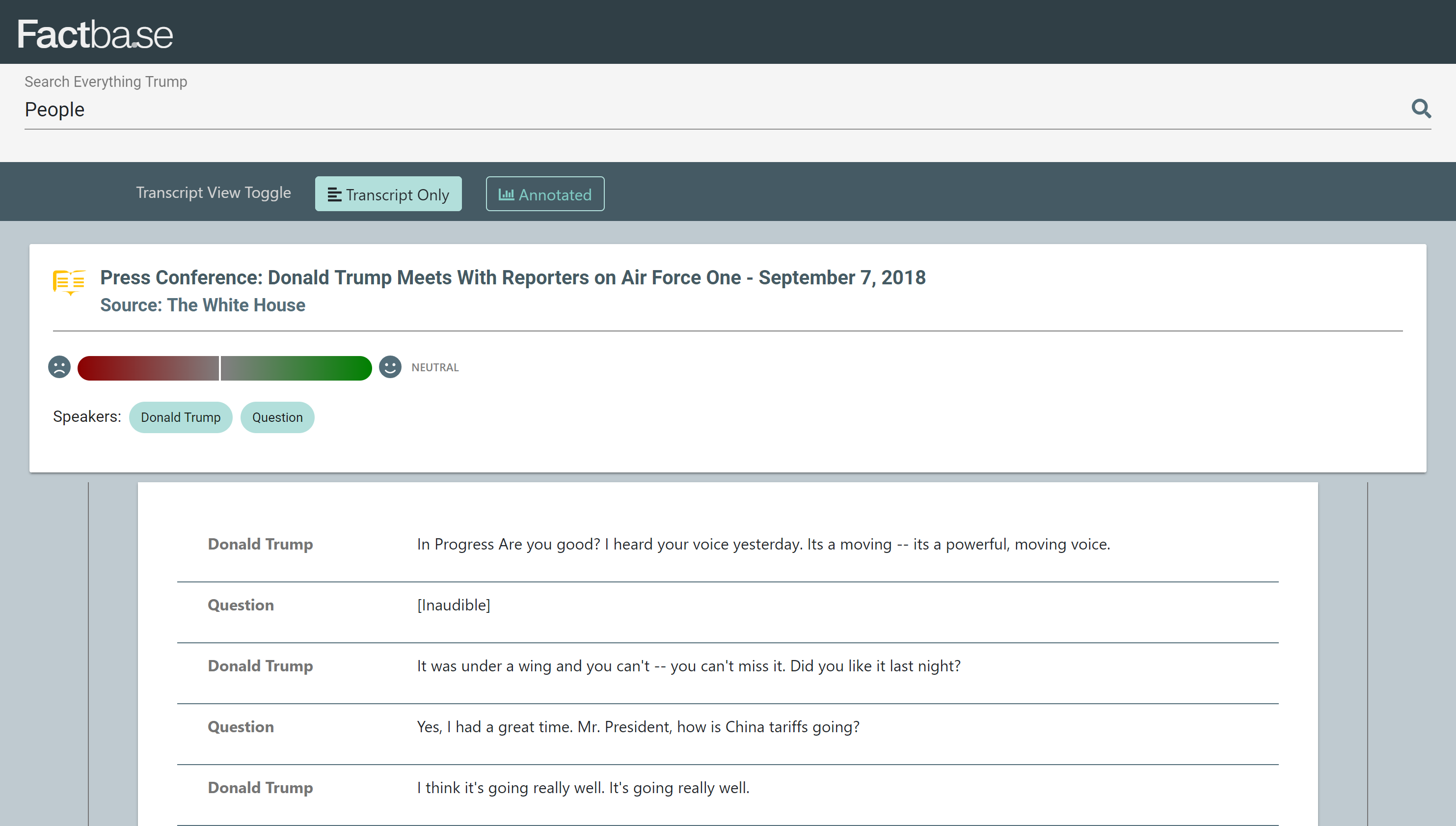1456x826 pixels.
Task: Click the search magnifier icon
Action: 1421,109
